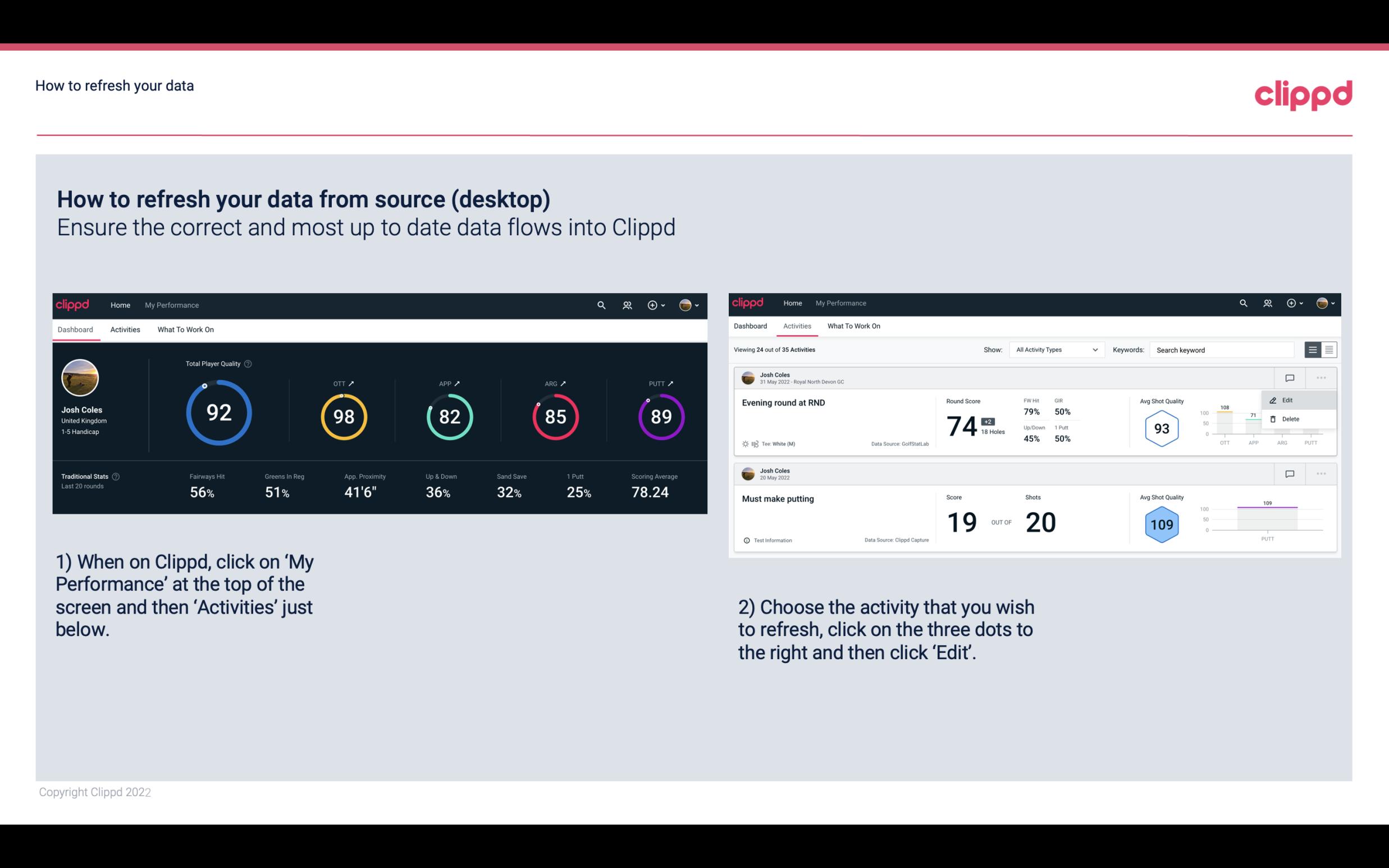
Task: Click the Search keyword input field
Action: coord(1223,350)
